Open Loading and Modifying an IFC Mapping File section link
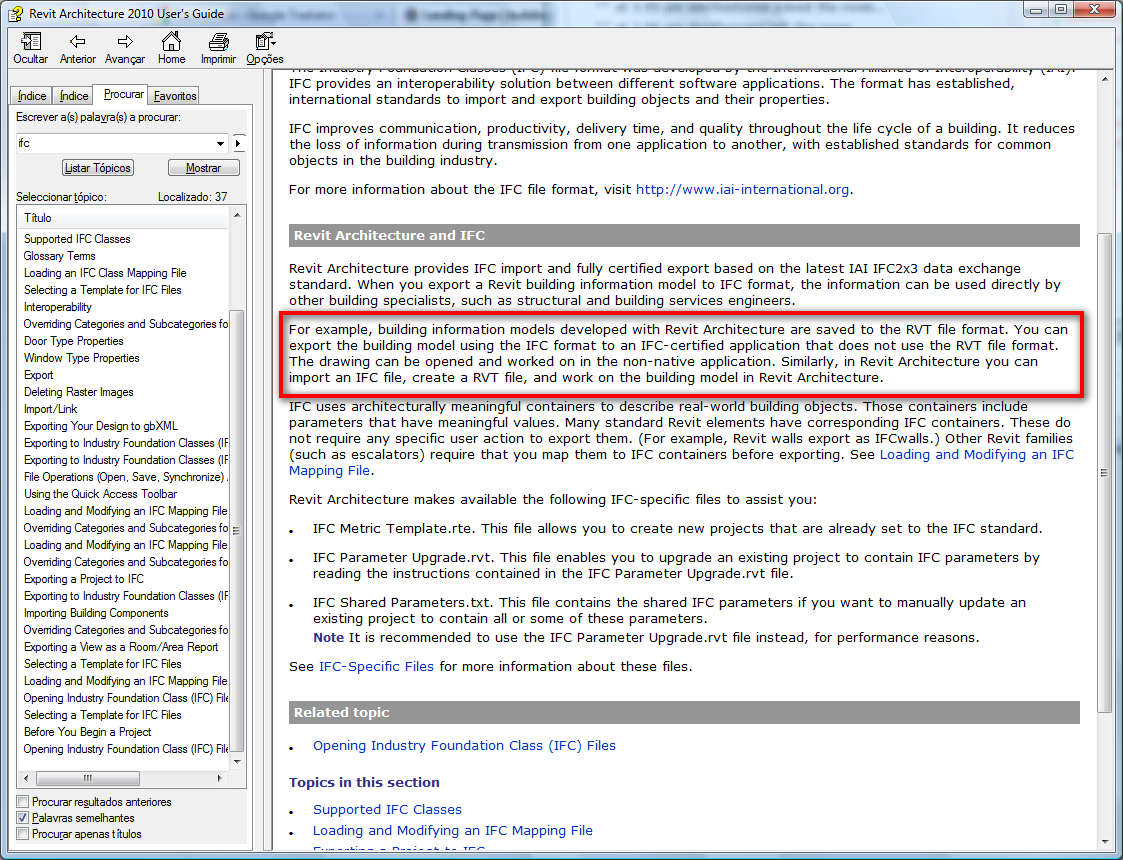1123x860 pixels. point(453,831)
